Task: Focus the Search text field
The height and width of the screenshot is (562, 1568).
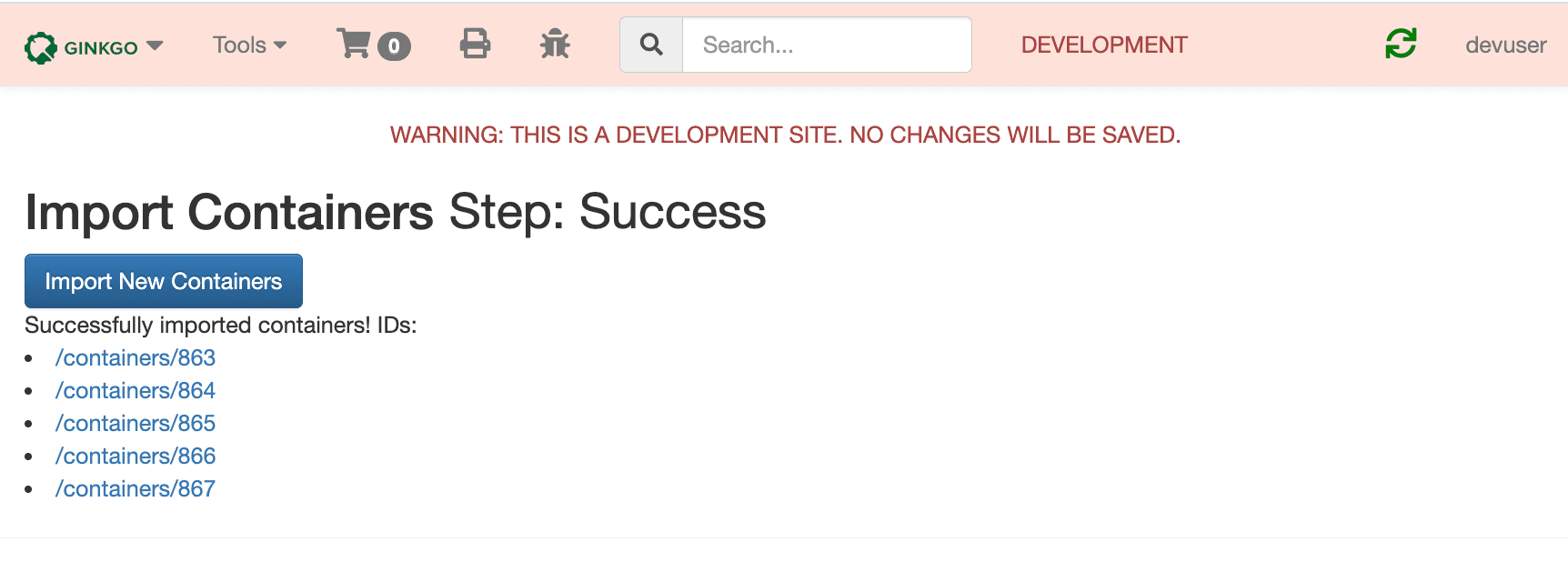Action: point(826,45)
